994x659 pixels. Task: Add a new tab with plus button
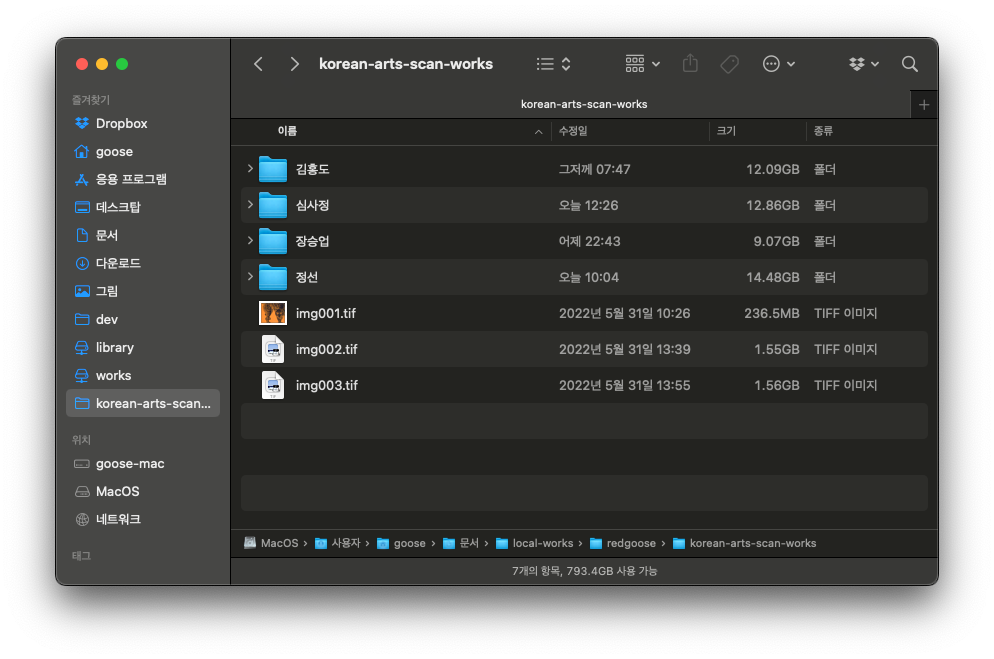(x=924, y=105)
